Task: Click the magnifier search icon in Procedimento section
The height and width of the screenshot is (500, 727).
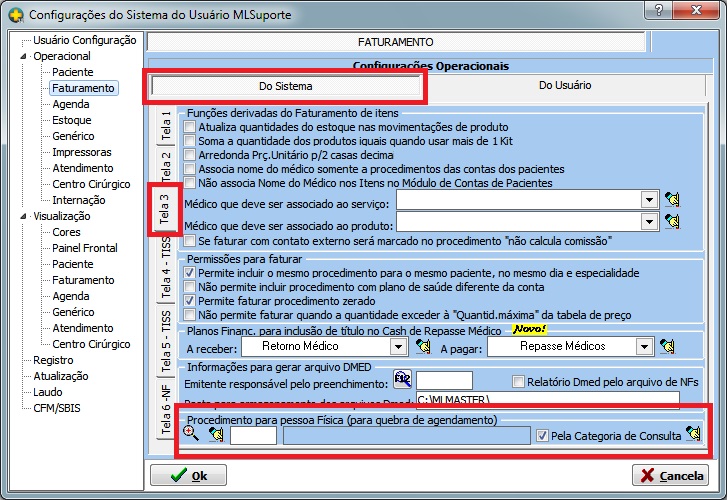Action: point(190,434)
